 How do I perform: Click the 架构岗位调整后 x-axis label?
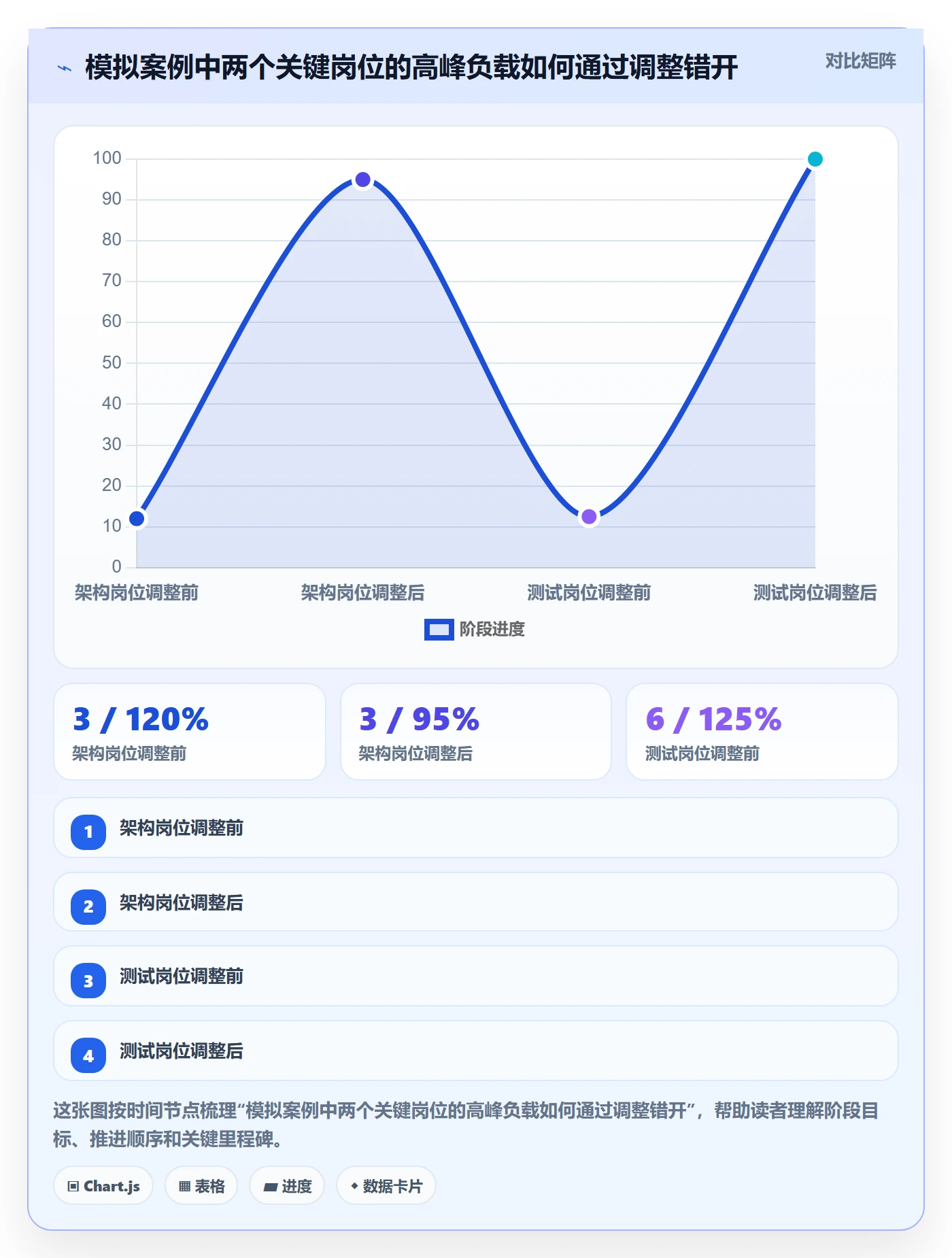pos(363,593)
